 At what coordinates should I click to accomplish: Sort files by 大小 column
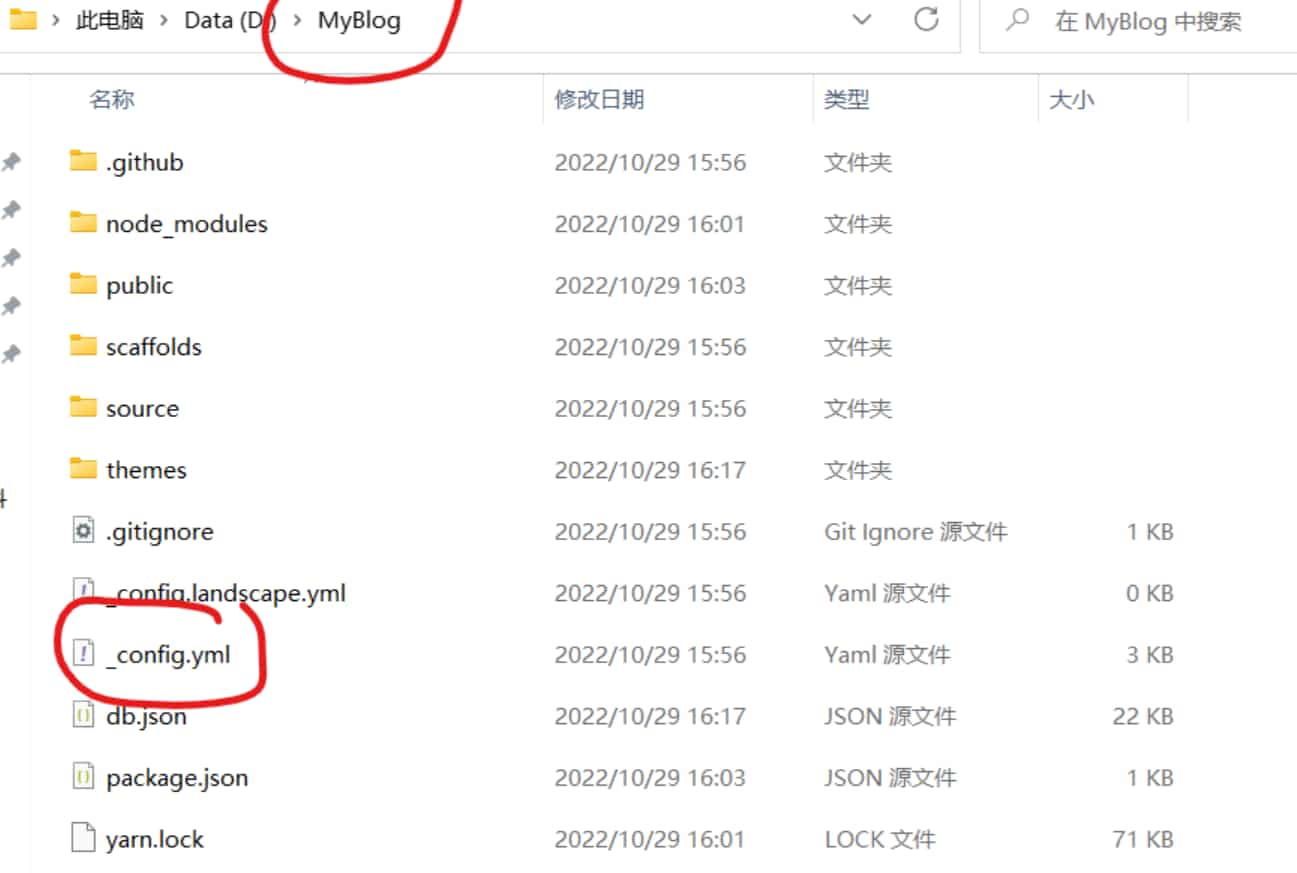1071,99
